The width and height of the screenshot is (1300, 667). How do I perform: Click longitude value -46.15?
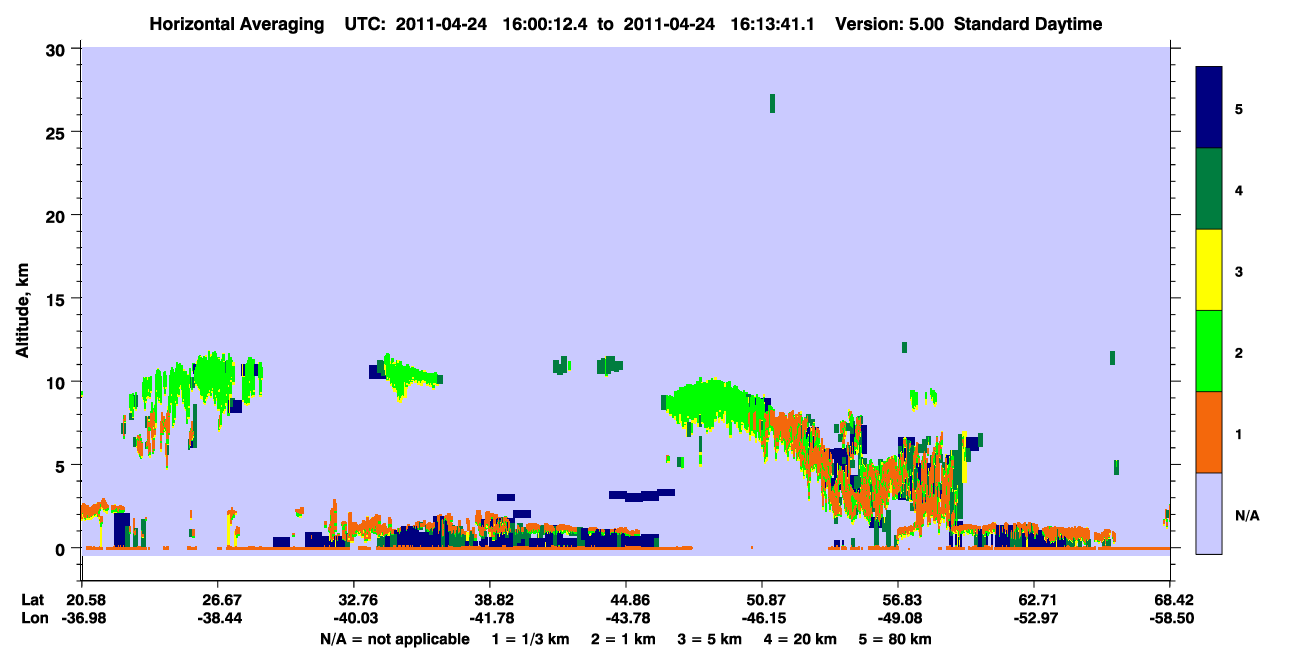[762, 618]
